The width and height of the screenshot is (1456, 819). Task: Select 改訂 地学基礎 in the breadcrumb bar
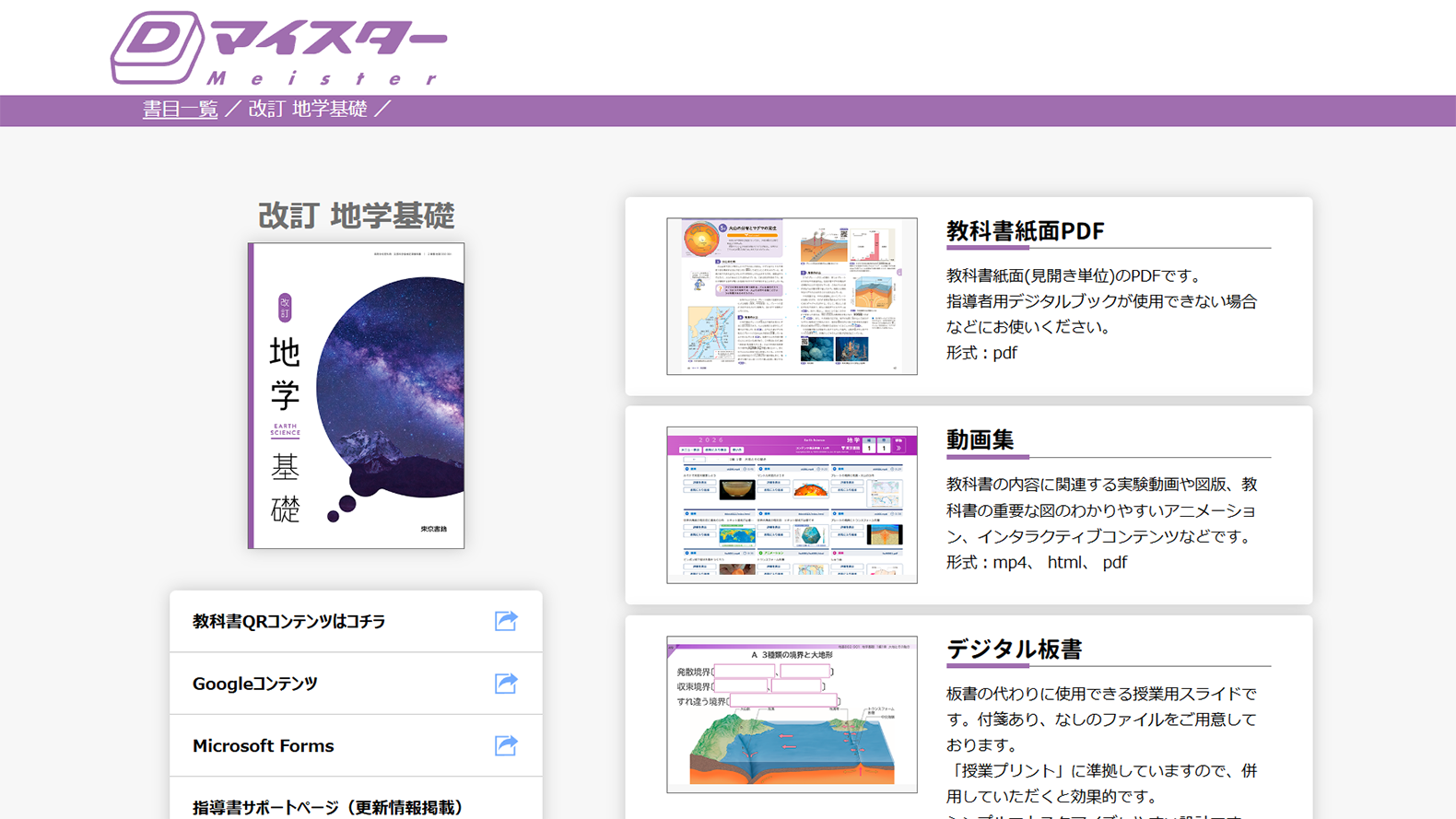point(308,110)
